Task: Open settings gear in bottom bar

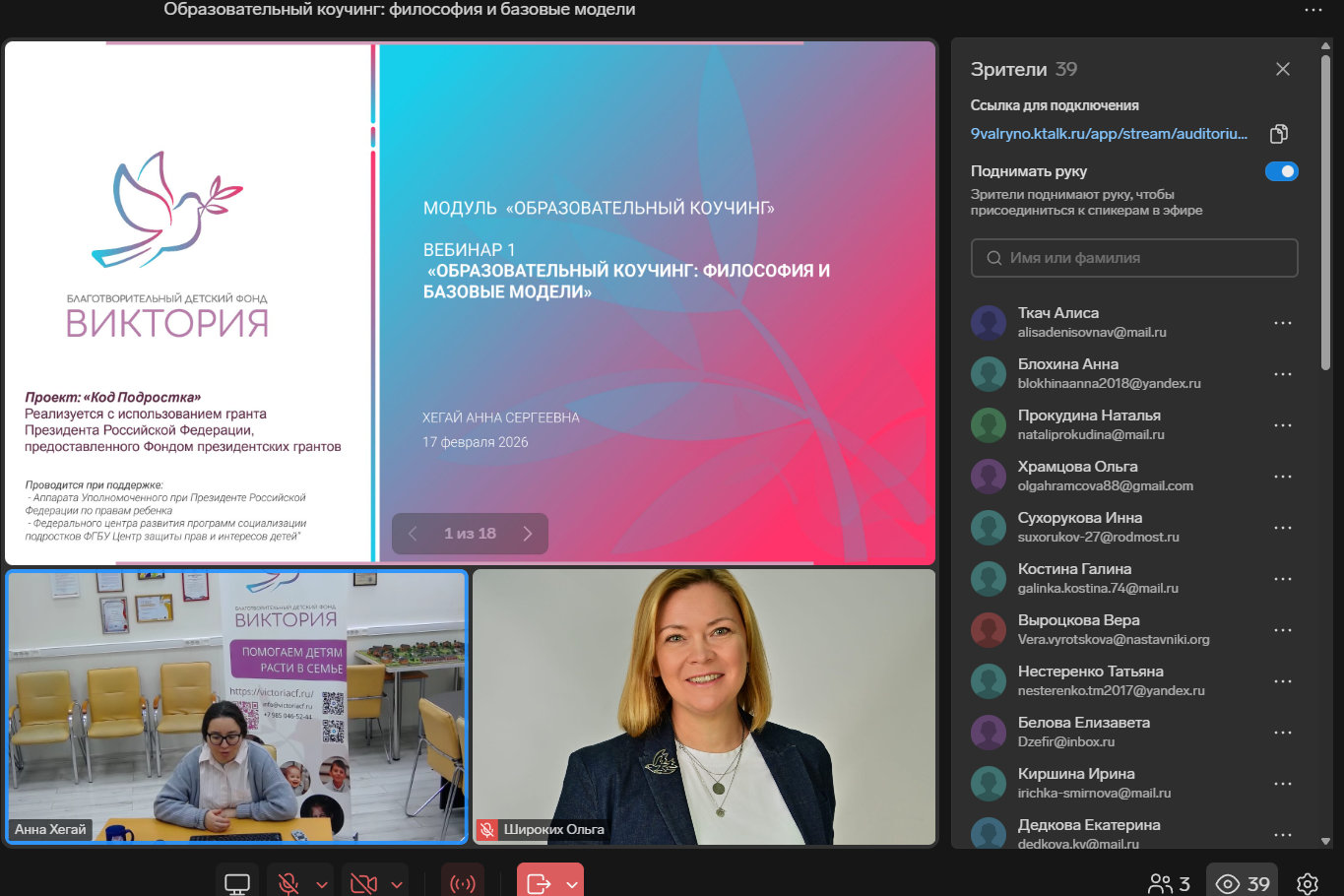Action: point(1308,883)
